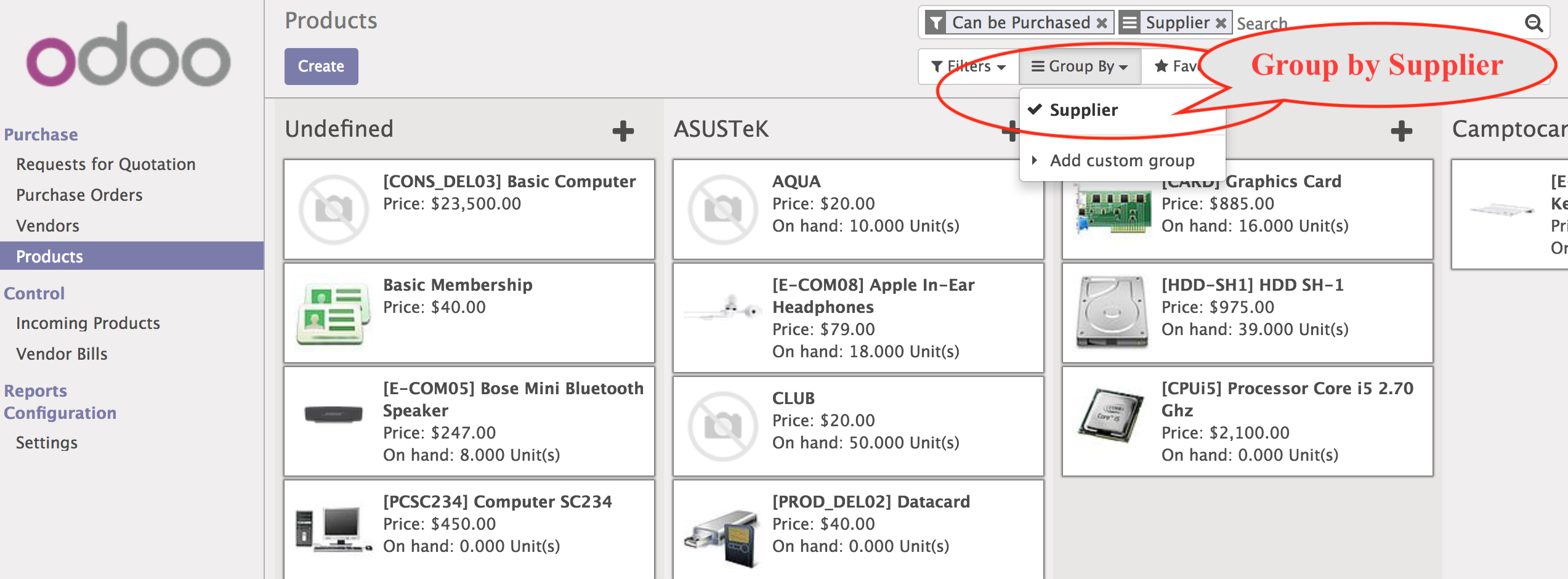Open Purchase Orders menu
The image size is (1568, 579).
pos(79,195)
